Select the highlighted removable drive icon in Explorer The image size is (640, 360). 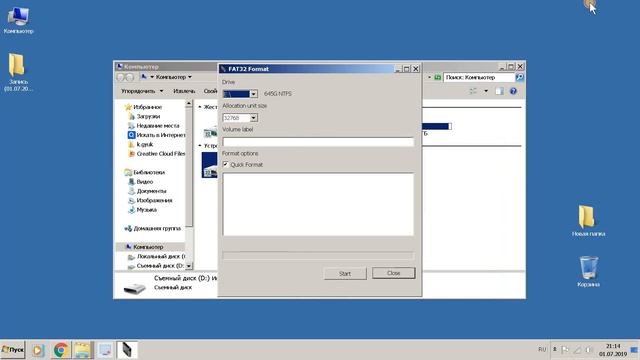[x=210, y=165]
